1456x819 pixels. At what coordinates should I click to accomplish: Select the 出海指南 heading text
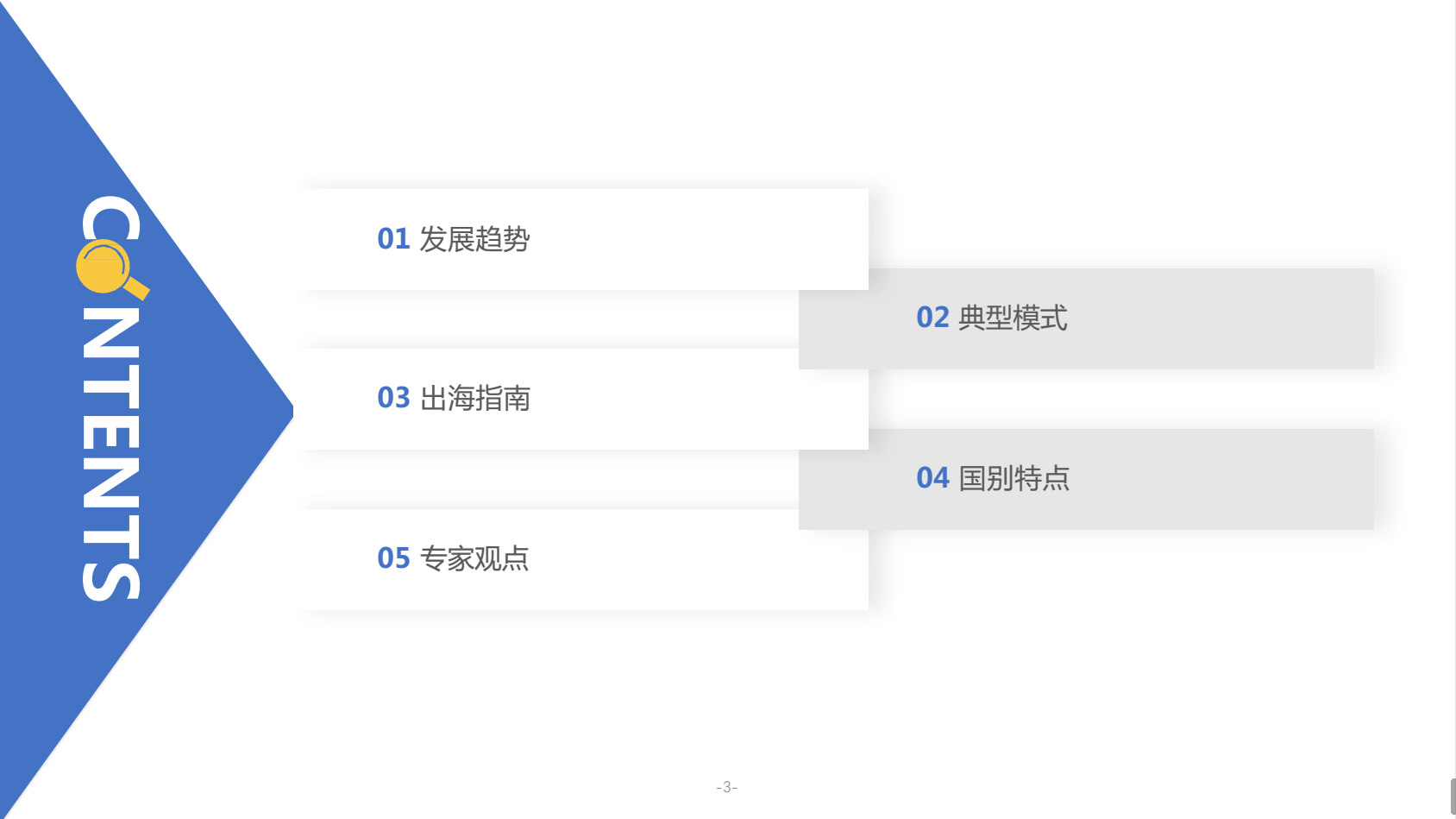474,398
